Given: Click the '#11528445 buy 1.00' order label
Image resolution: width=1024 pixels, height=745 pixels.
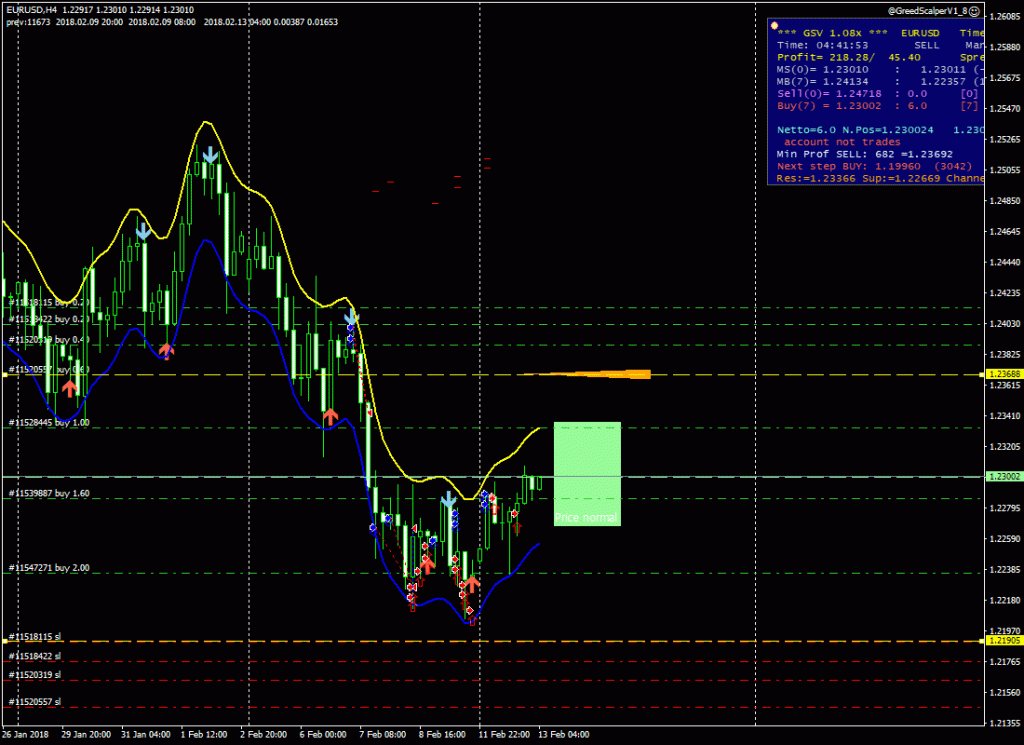Looking at the screenshot, I should 49,423.
